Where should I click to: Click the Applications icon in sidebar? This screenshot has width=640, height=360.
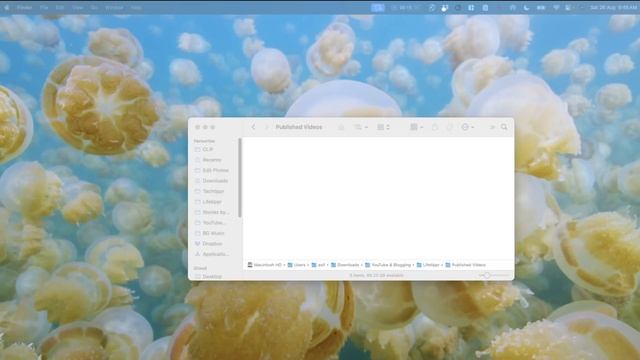pyautogui.click(x=198, y=254)
